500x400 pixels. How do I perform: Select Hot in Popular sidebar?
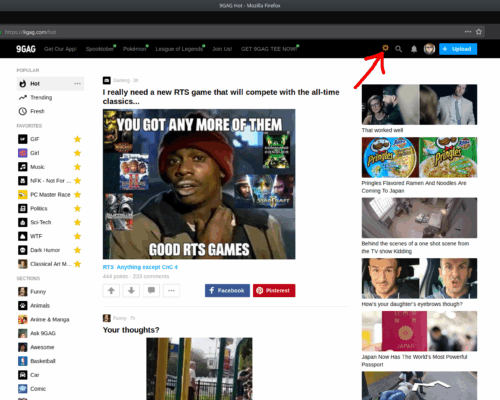[x=50, y=84]
